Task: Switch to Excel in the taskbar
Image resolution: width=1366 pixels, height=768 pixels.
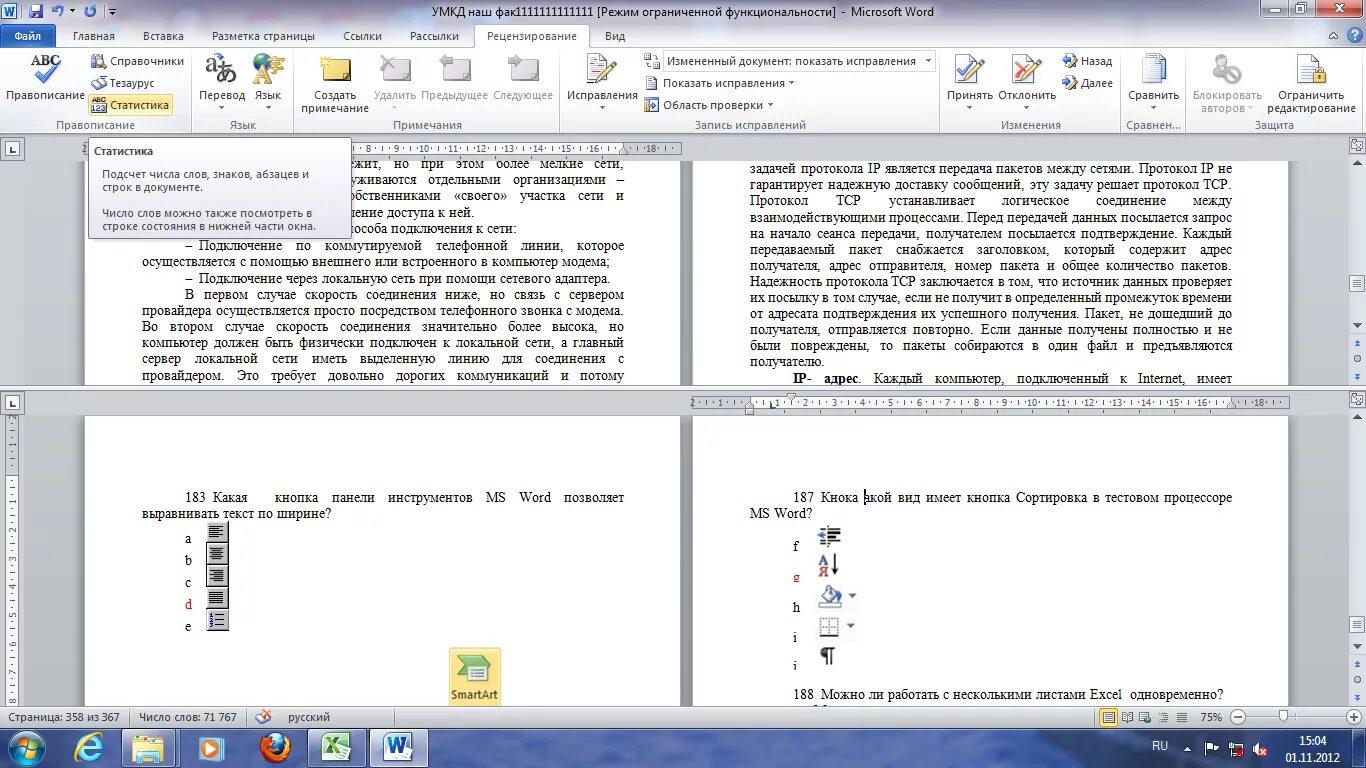Action: tap(336, 747)
